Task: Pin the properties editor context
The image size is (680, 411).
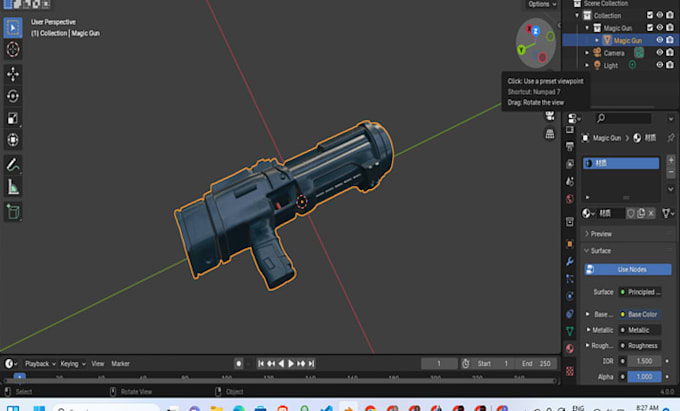Action: coord(671,138)
